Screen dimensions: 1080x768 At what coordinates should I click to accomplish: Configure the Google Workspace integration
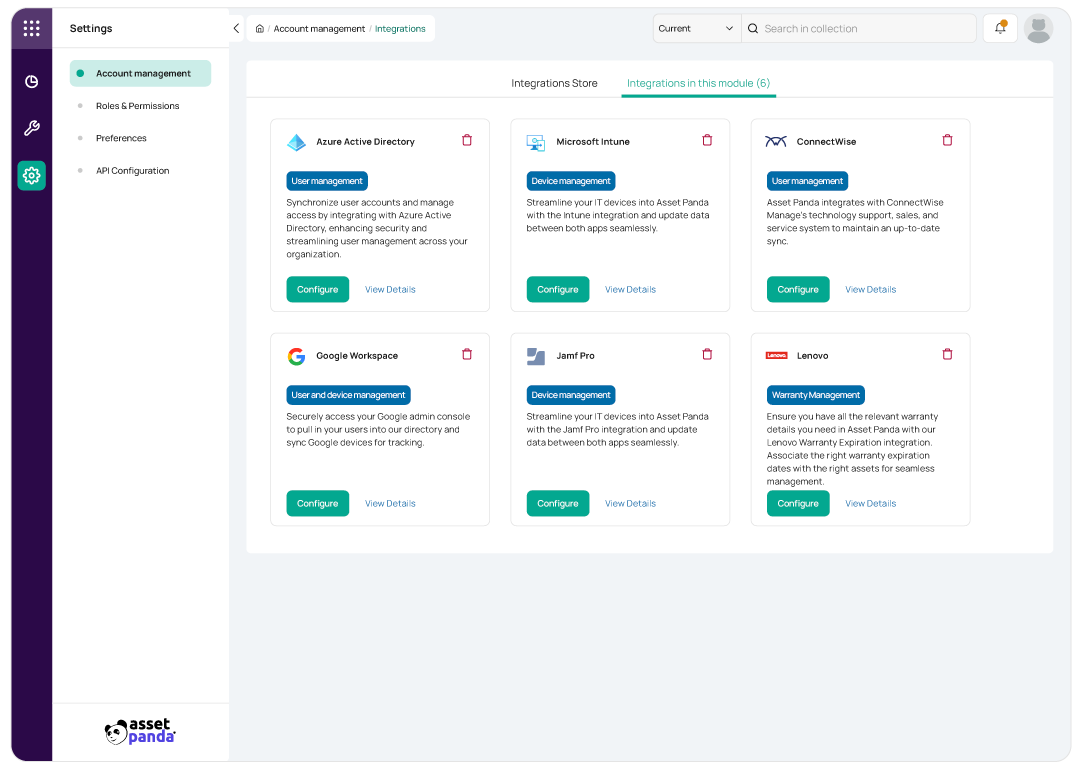[318, 504]
